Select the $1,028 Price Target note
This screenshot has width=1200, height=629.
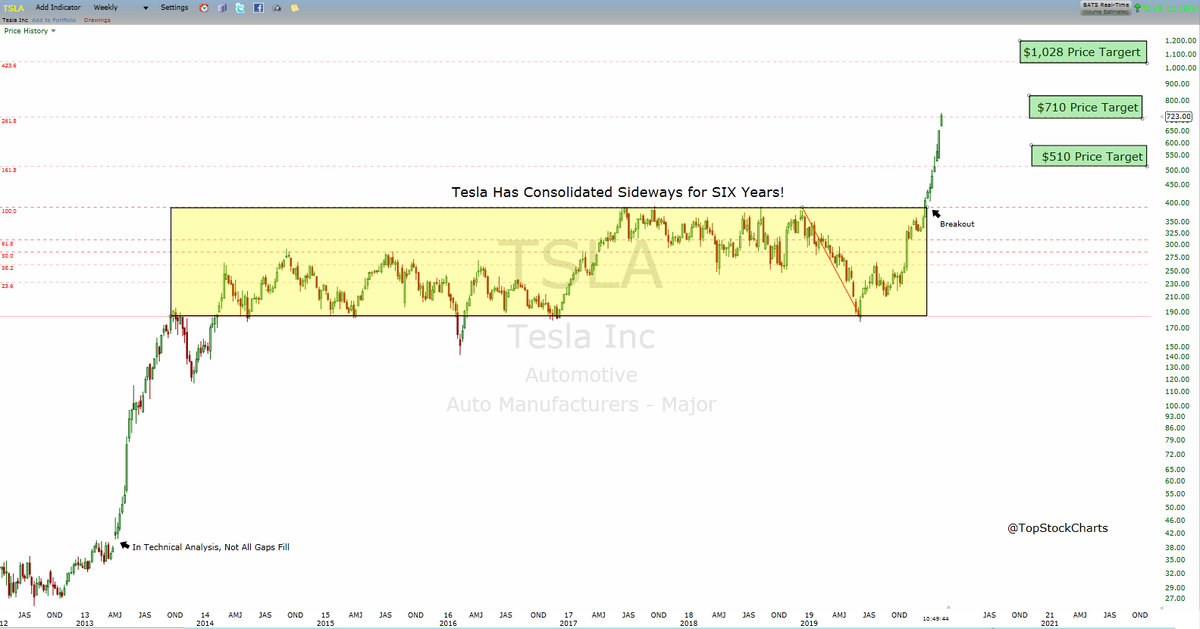coord(1082,52)
